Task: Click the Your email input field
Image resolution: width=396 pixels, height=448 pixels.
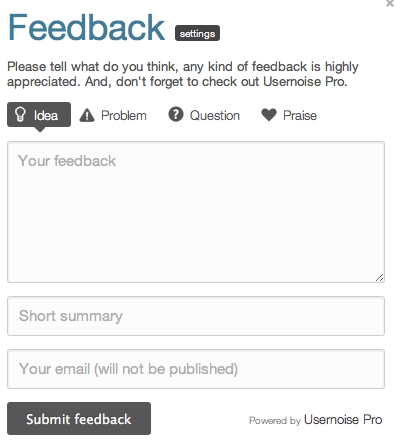Action: (x=196, y=369)
